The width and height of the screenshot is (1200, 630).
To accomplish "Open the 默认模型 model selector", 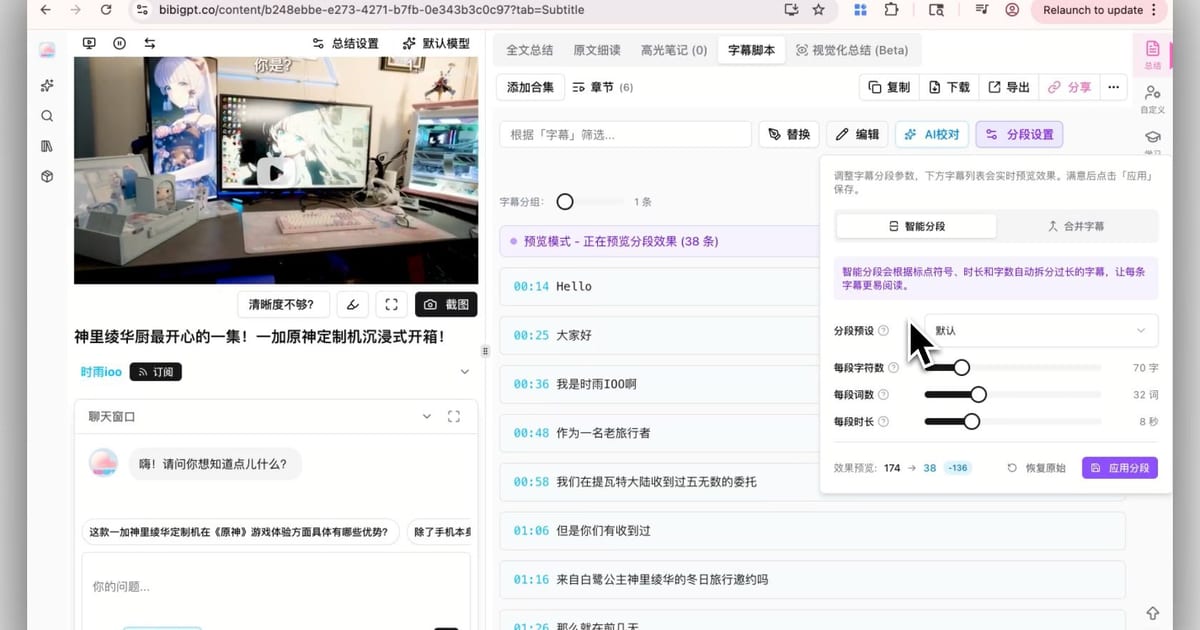I will [x=436, y=44].
